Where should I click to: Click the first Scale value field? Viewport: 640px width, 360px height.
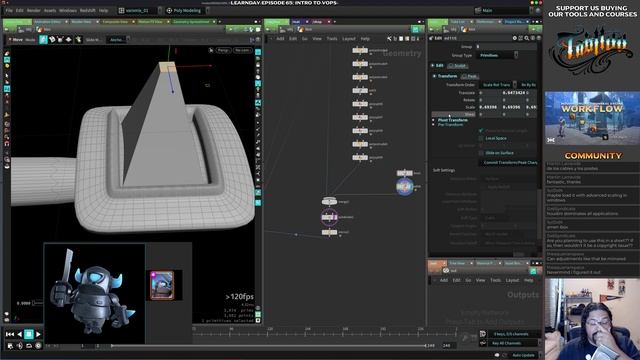(x=489, y=107)
